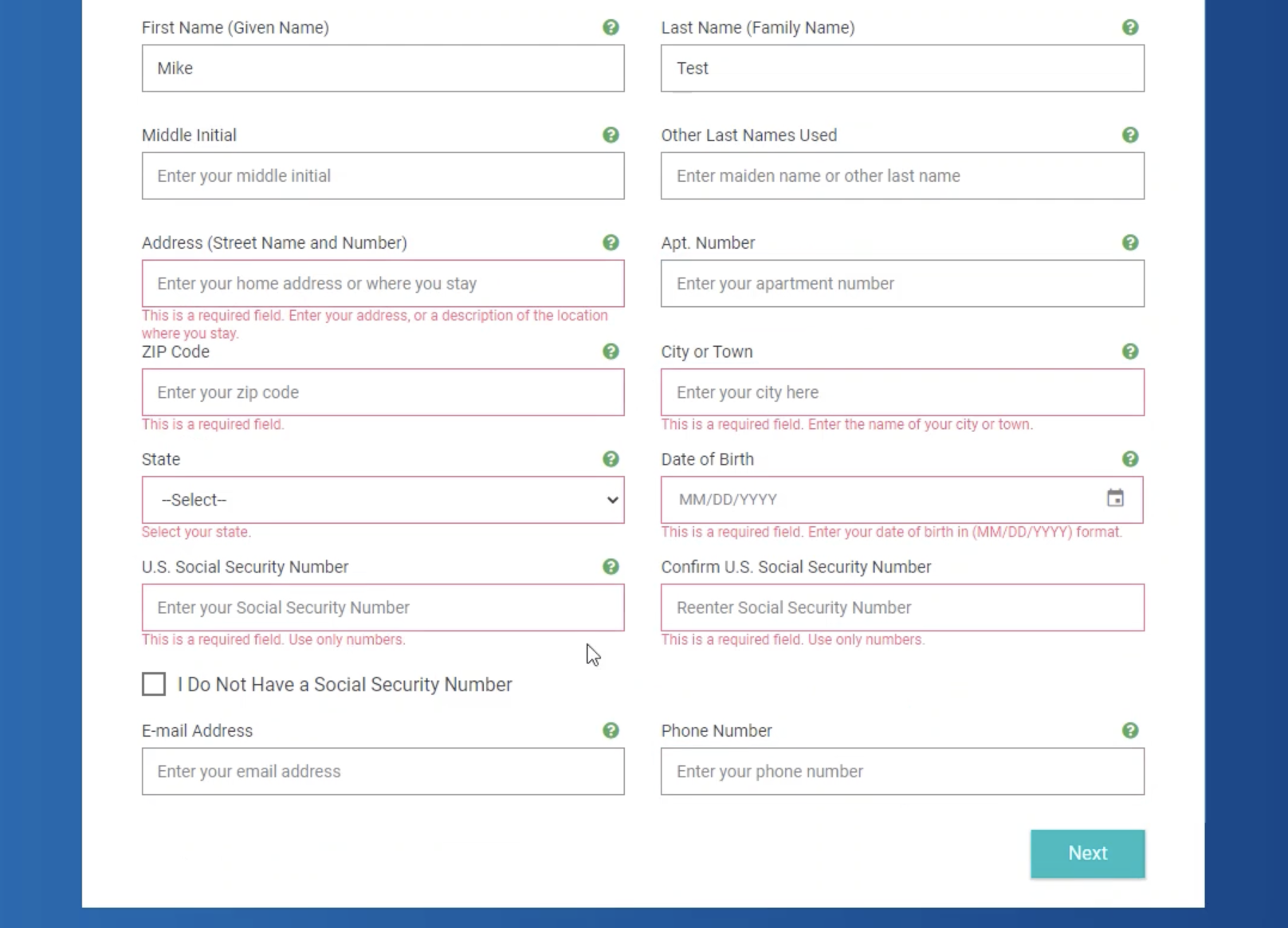Screen dimensions: 1288x928
Task: Click the City or Town field
Action: click(901, 392)
